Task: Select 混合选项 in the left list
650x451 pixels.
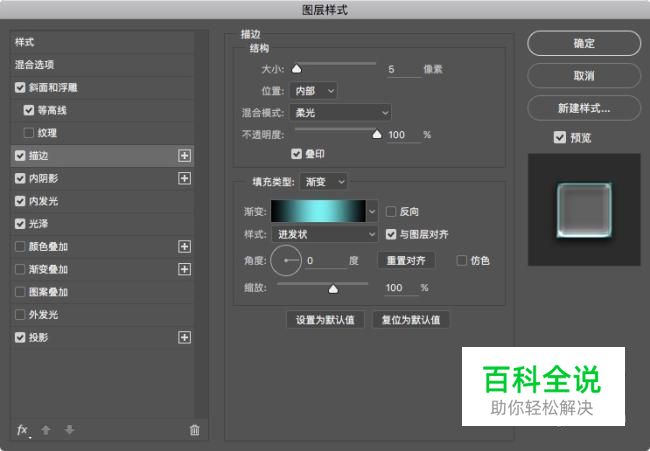Action: point(102,65)
